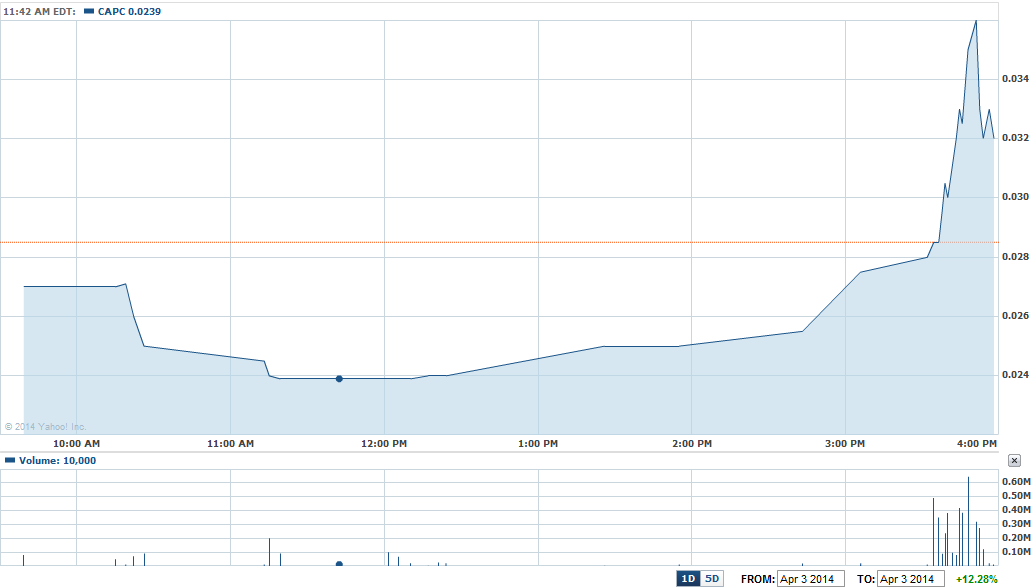Image resolution: width=1035 pixels, height=587 pixels.
Task: Click the Volume: 10,000 label
Action: pyautogui.click(x=57, y=460)
